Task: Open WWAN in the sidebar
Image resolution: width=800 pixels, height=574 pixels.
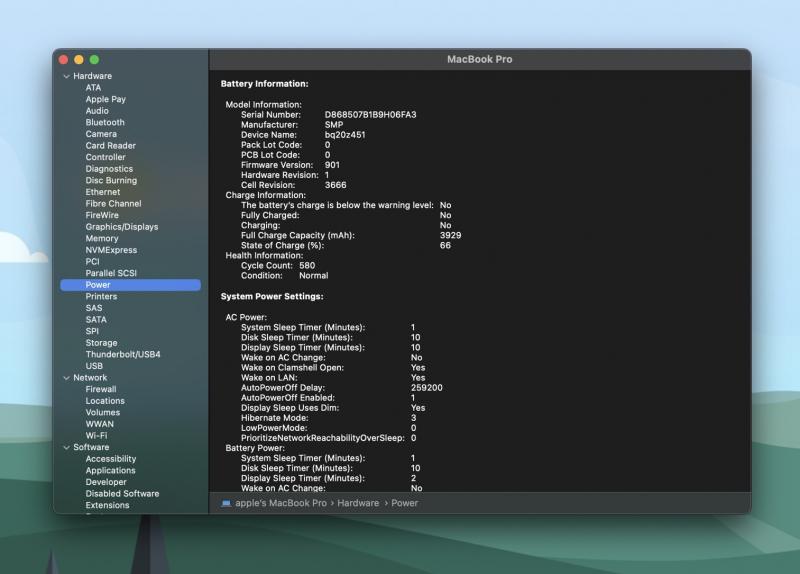Action: pyautogui.click(x=100, y=425)
